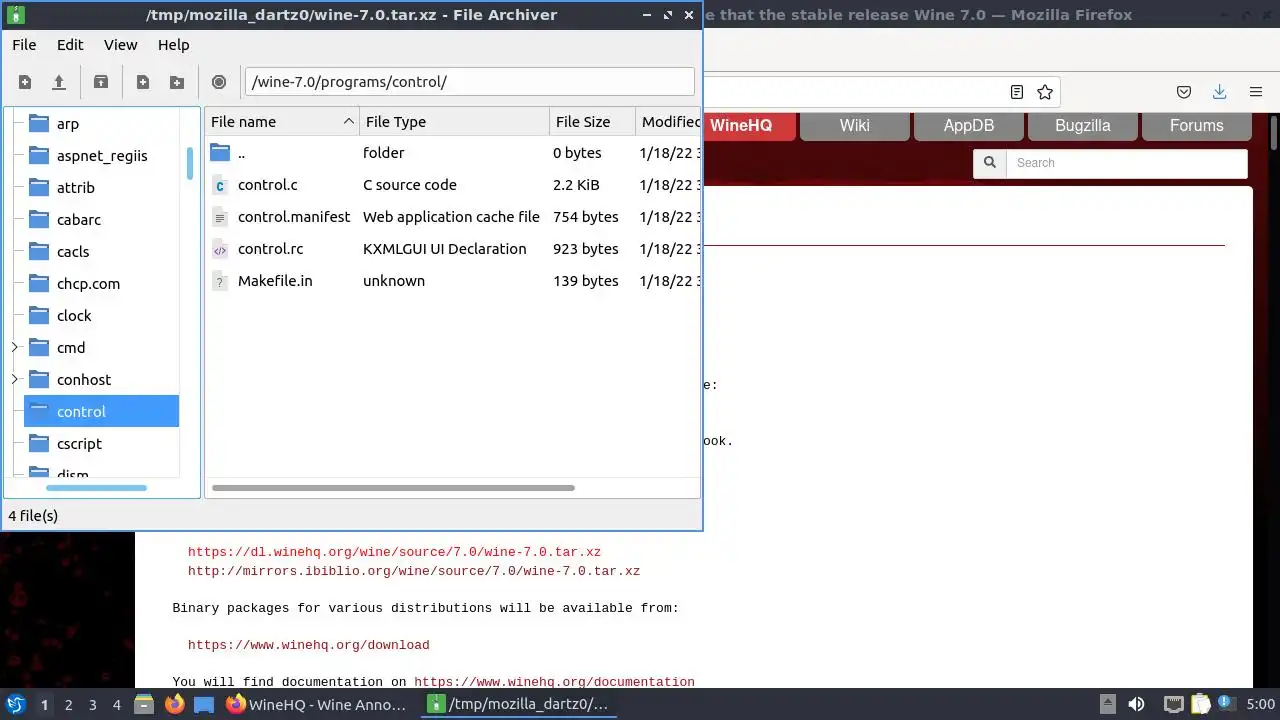The image size is (1280, 720).
Task: Click the Open archive upload-arrow icon
Action: [59, 82]
